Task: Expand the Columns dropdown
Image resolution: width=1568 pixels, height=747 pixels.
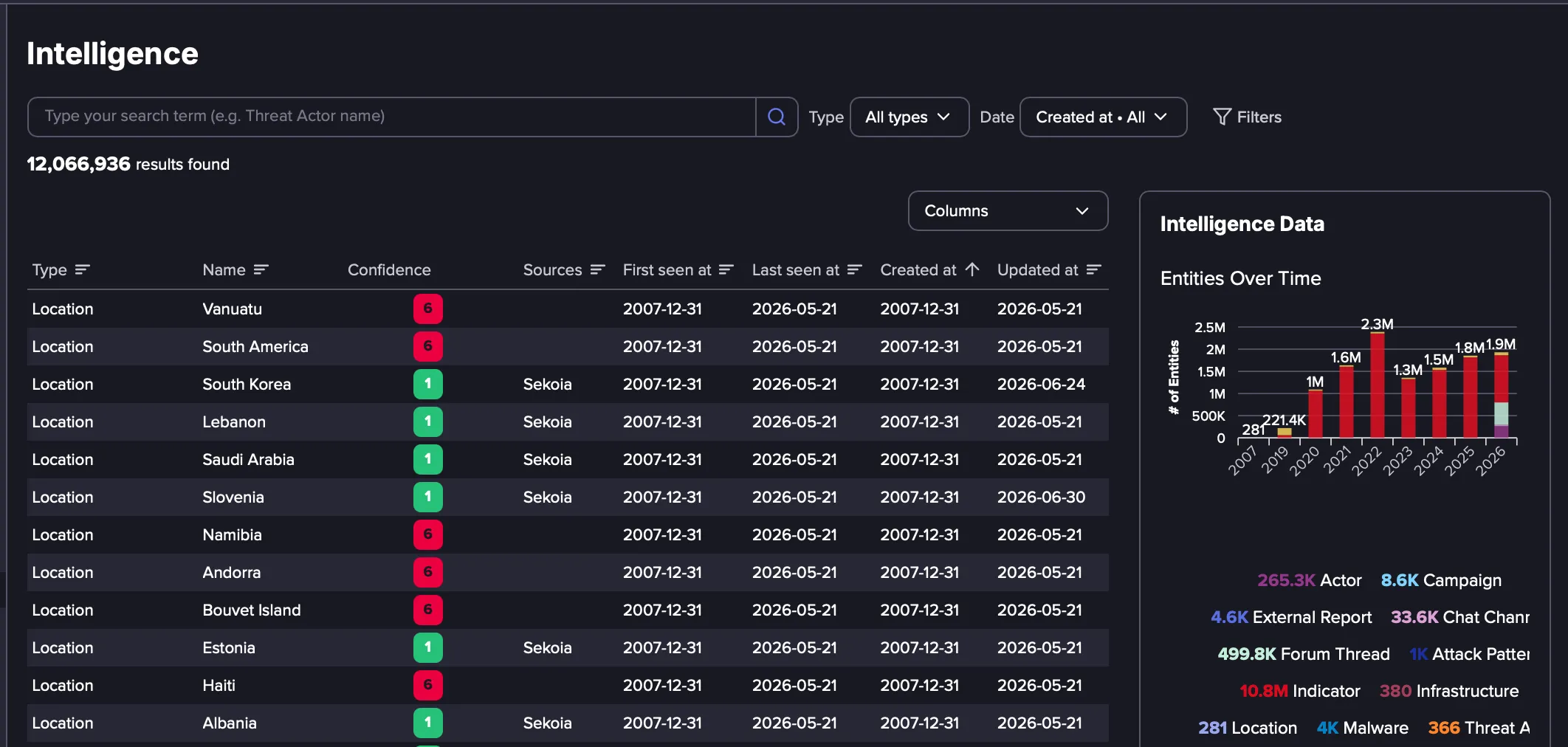Action: 1008,211
